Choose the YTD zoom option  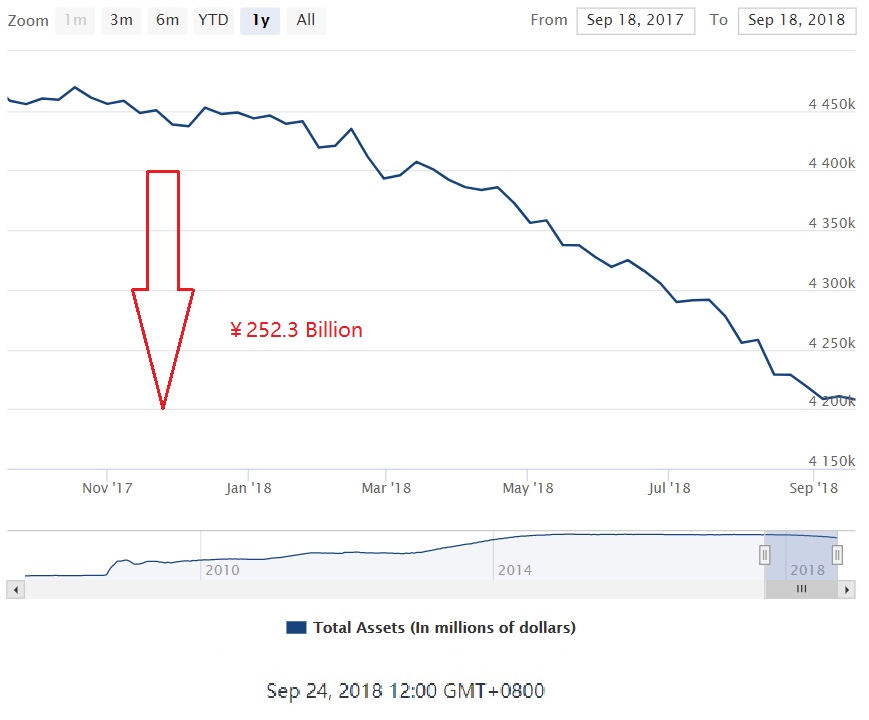point(212,20)
